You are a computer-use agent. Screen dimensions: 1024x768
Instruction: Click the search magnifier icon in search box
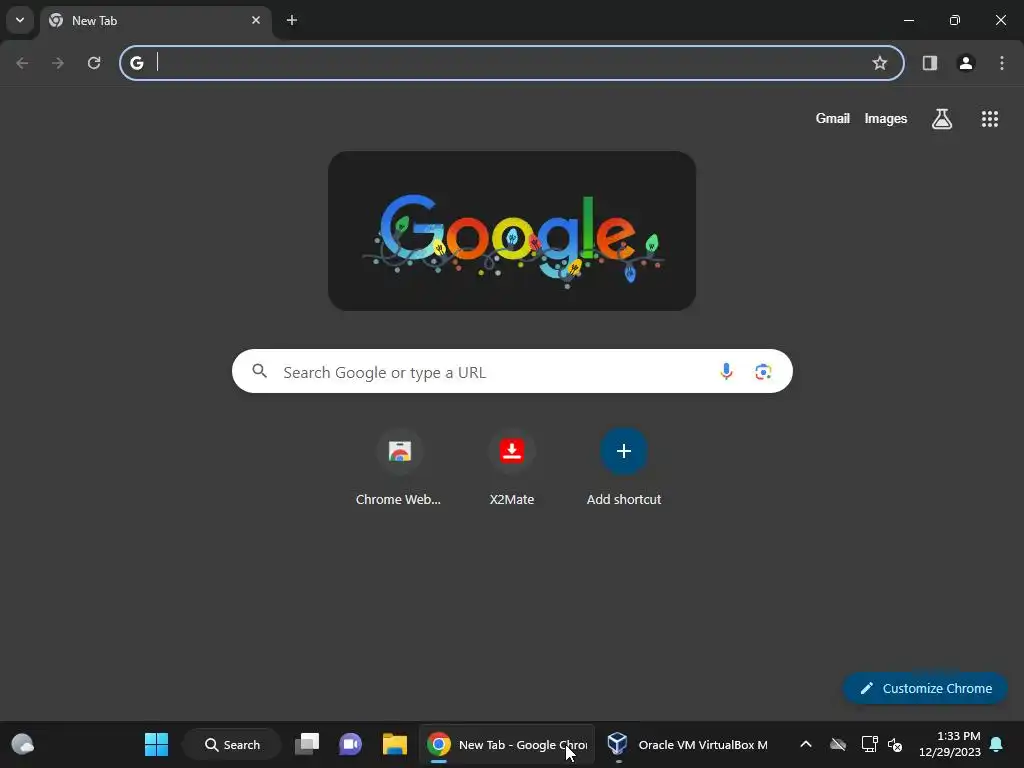point(260,372)
